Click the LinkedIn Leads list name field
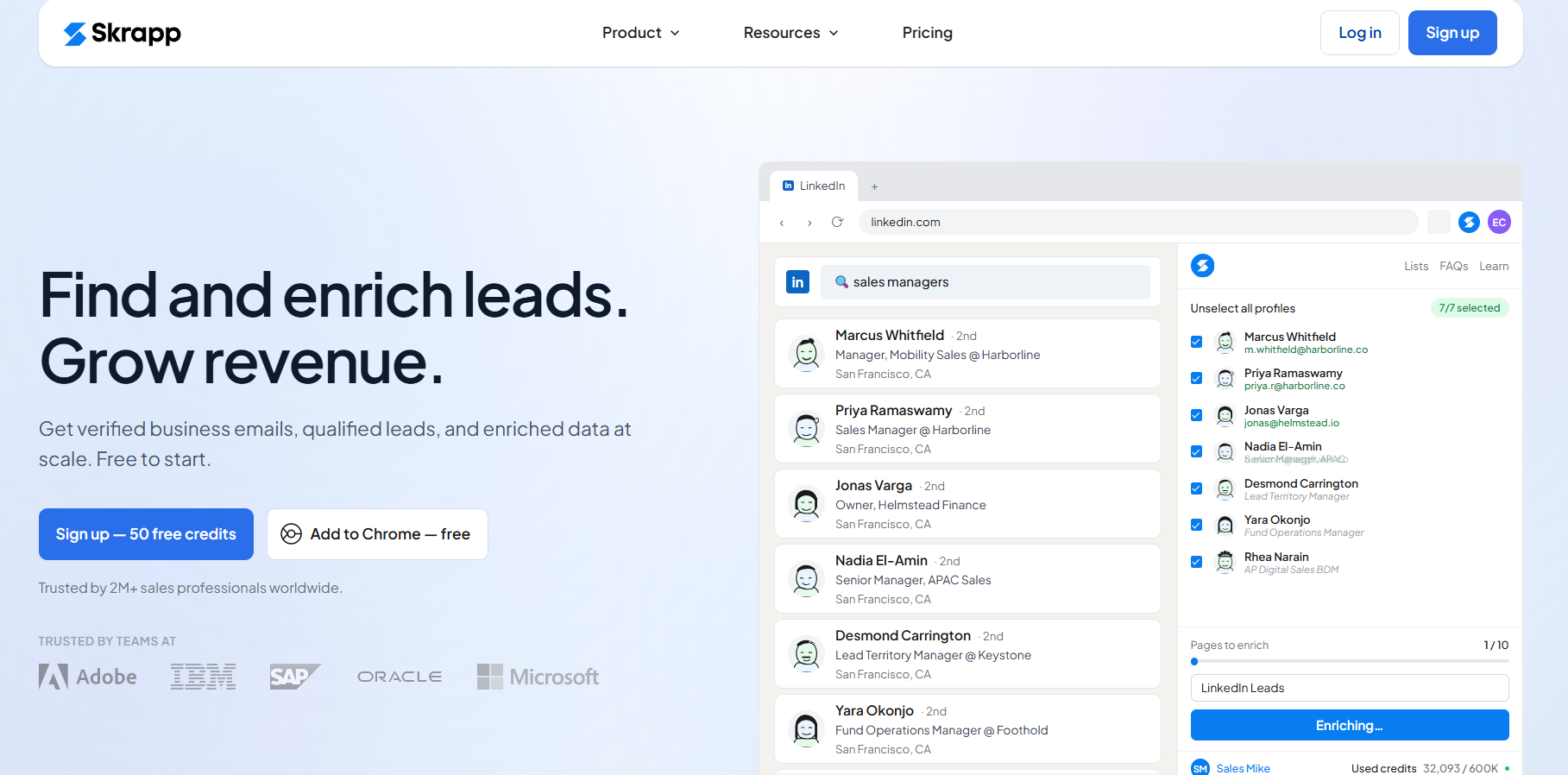1568x775 pixels. point(1350,688)
